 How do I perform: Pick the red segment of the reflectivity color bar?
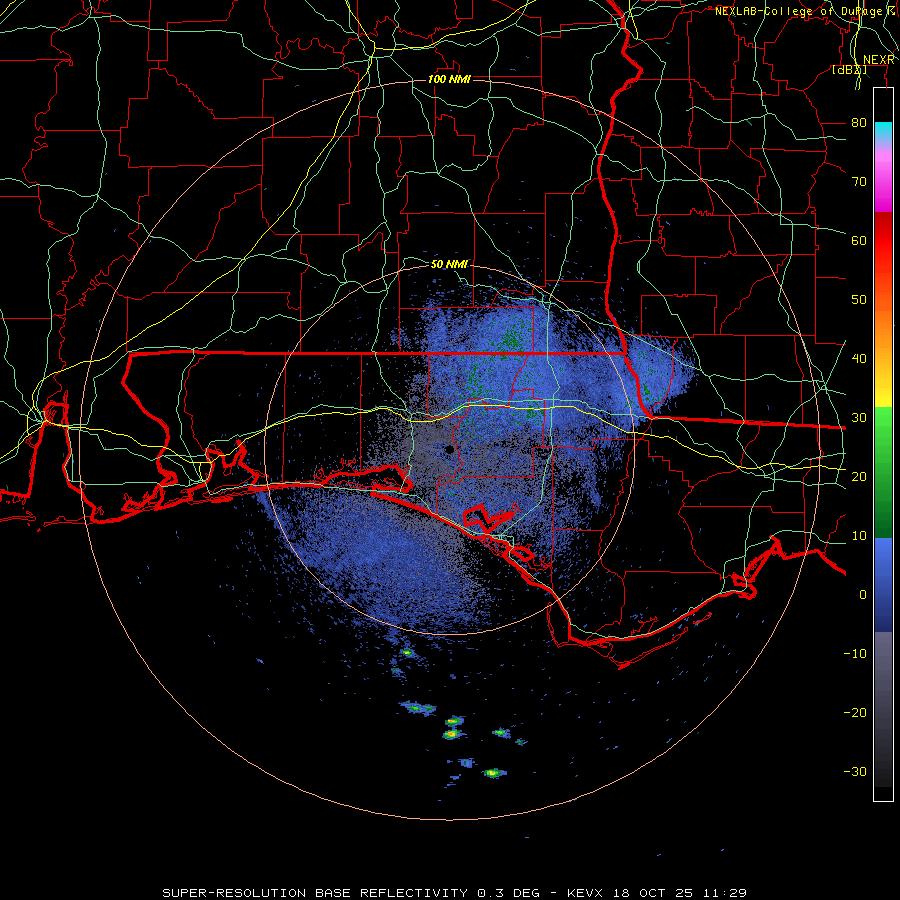pyautogui.click(x=883, y=242)
